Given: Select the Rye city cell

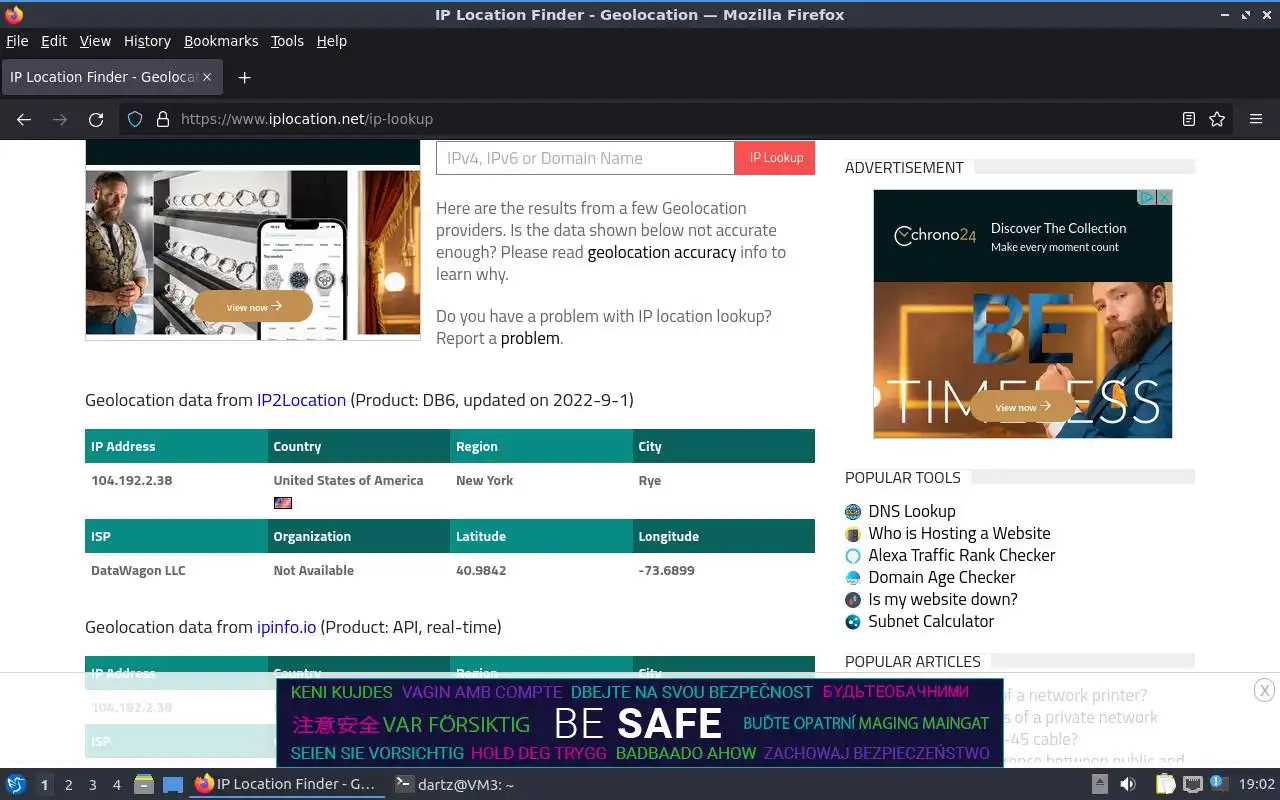Looking at the screenshot, I should coord(724,490).
